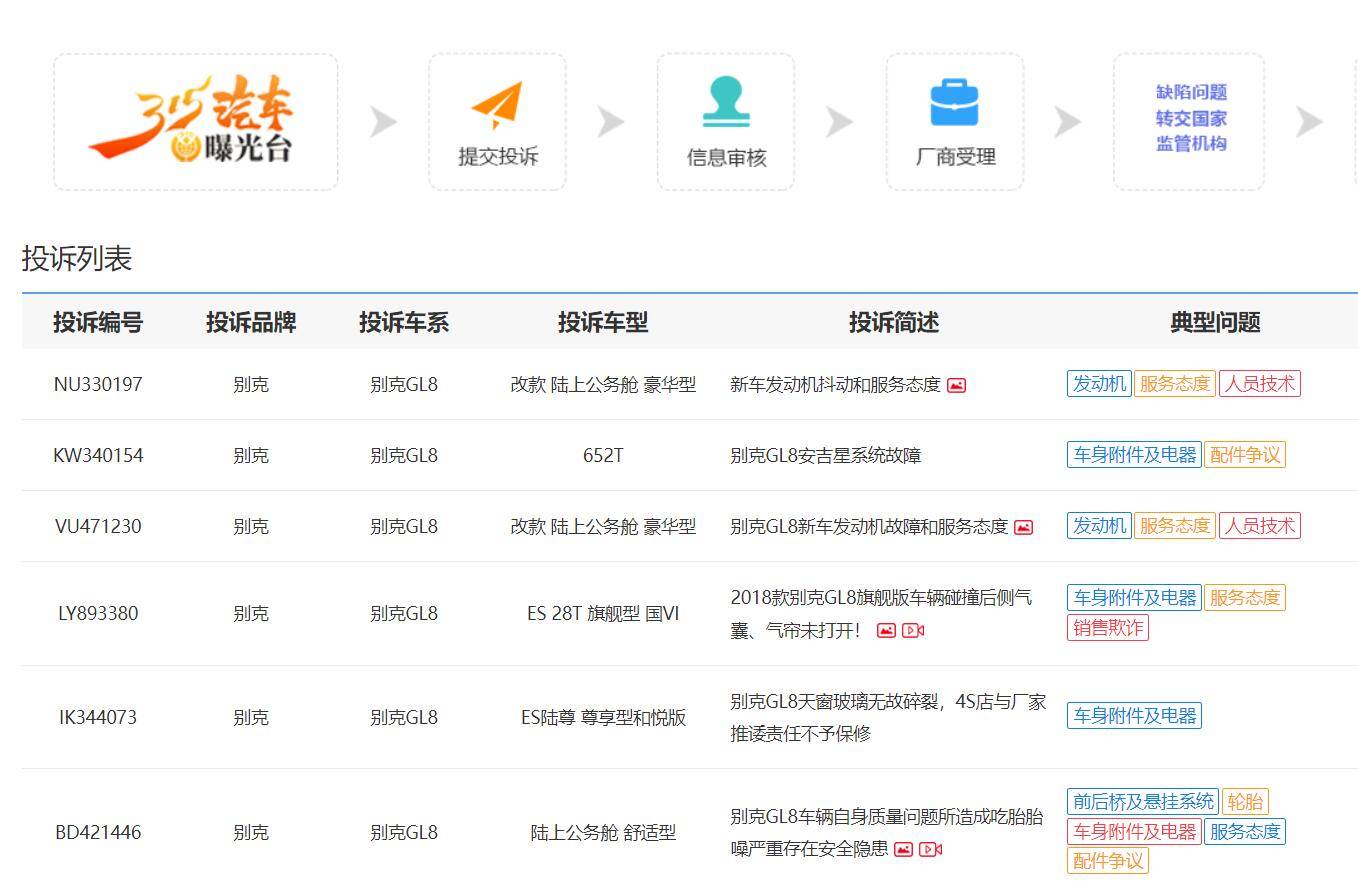
Task: Click the arrow after 缺陷问题转交国家监管机构
Action: coord(1308,121)
